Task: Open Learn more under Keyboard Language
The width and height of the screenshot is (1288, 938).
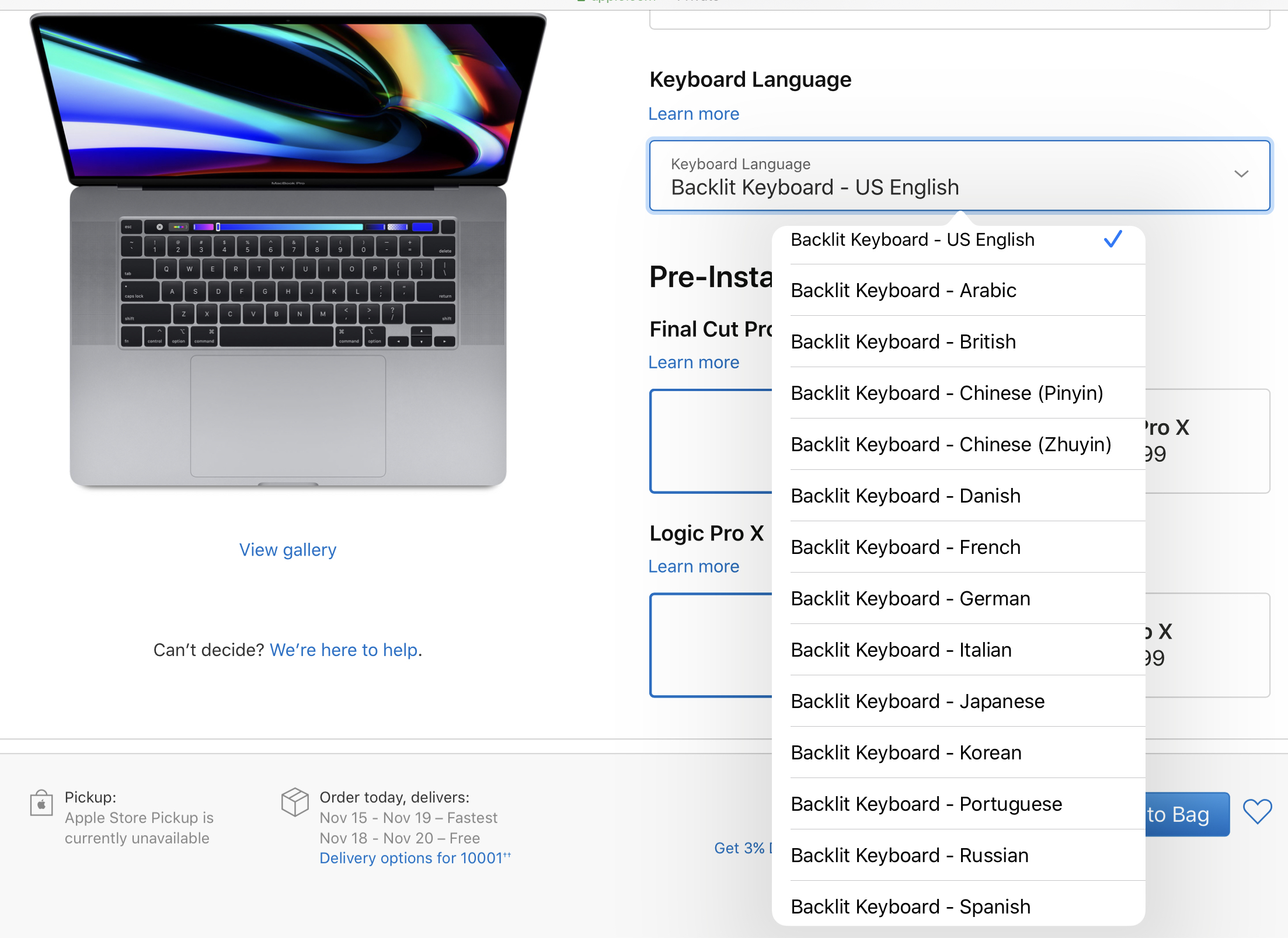Action: tap(694, 114)
